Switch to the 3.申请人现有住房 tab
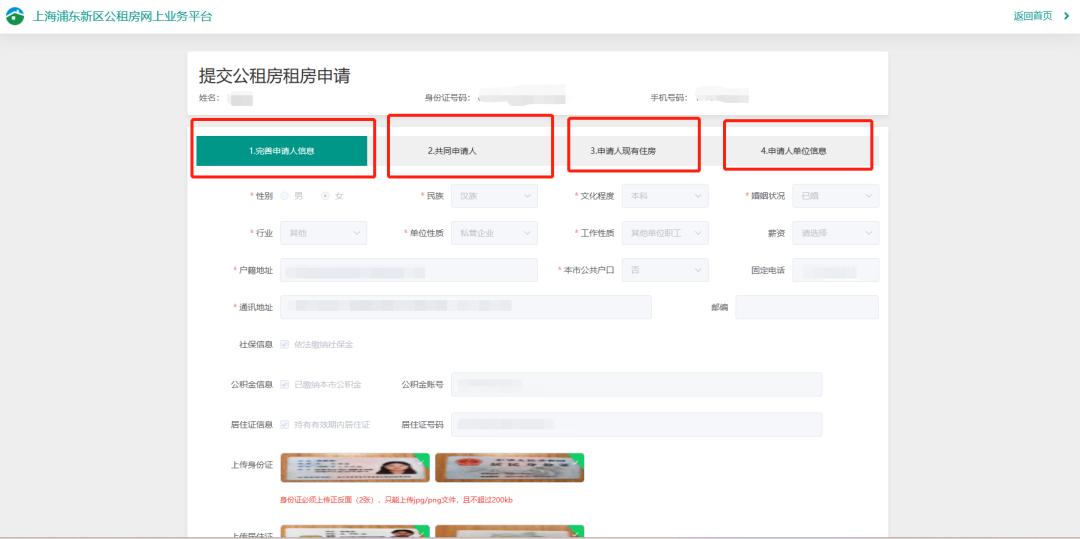Screen dimensions: 1080x539 [x=623, y=151]
